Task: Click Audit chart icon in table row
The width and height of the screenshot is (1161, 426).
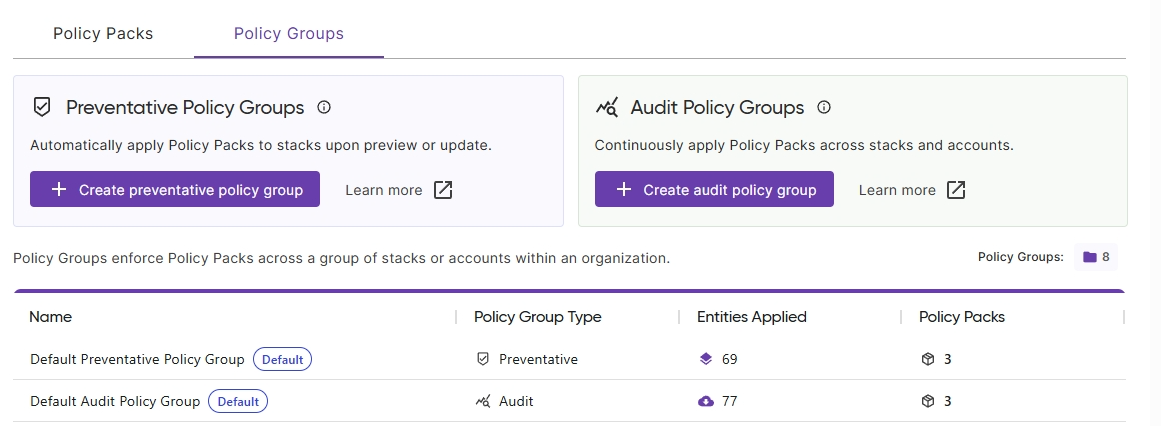Action: [x=483, y=402]
